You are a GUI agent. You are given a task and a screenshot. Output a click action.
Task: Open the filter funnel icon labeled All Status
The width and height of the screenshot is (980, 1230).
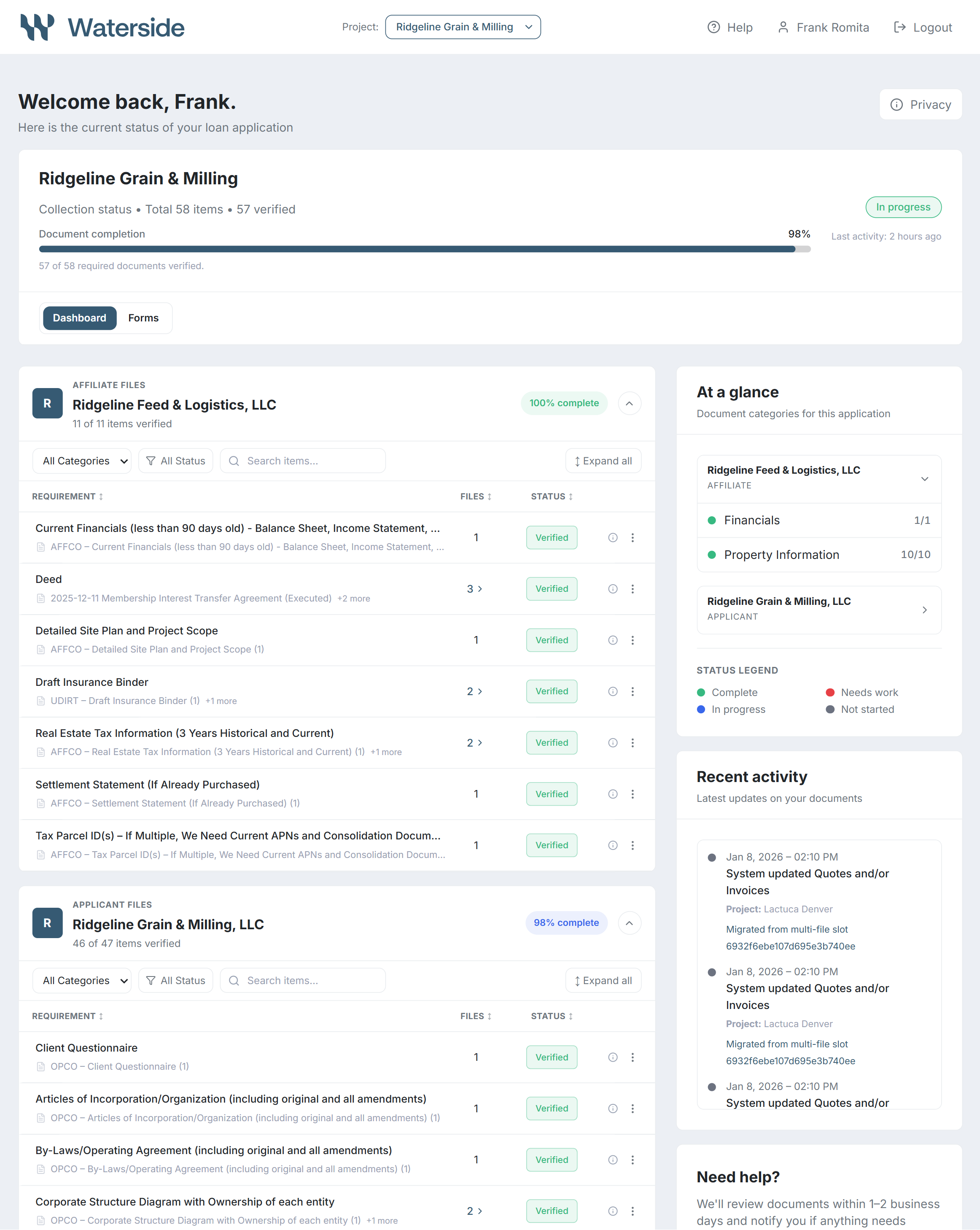pos(151,460)
